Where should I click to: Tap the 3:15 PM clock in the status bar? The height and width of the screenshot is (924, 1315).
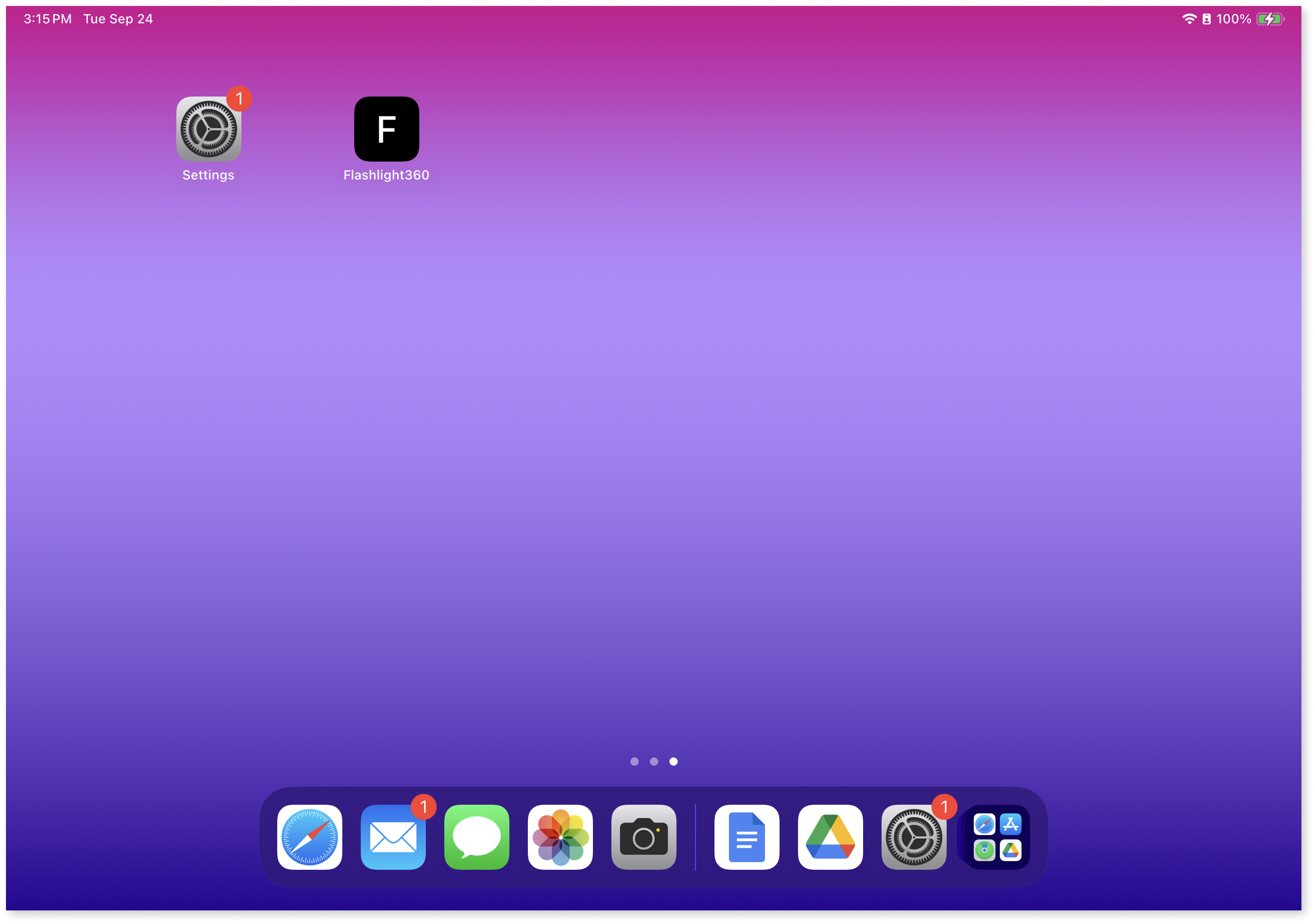click(48, 19)
